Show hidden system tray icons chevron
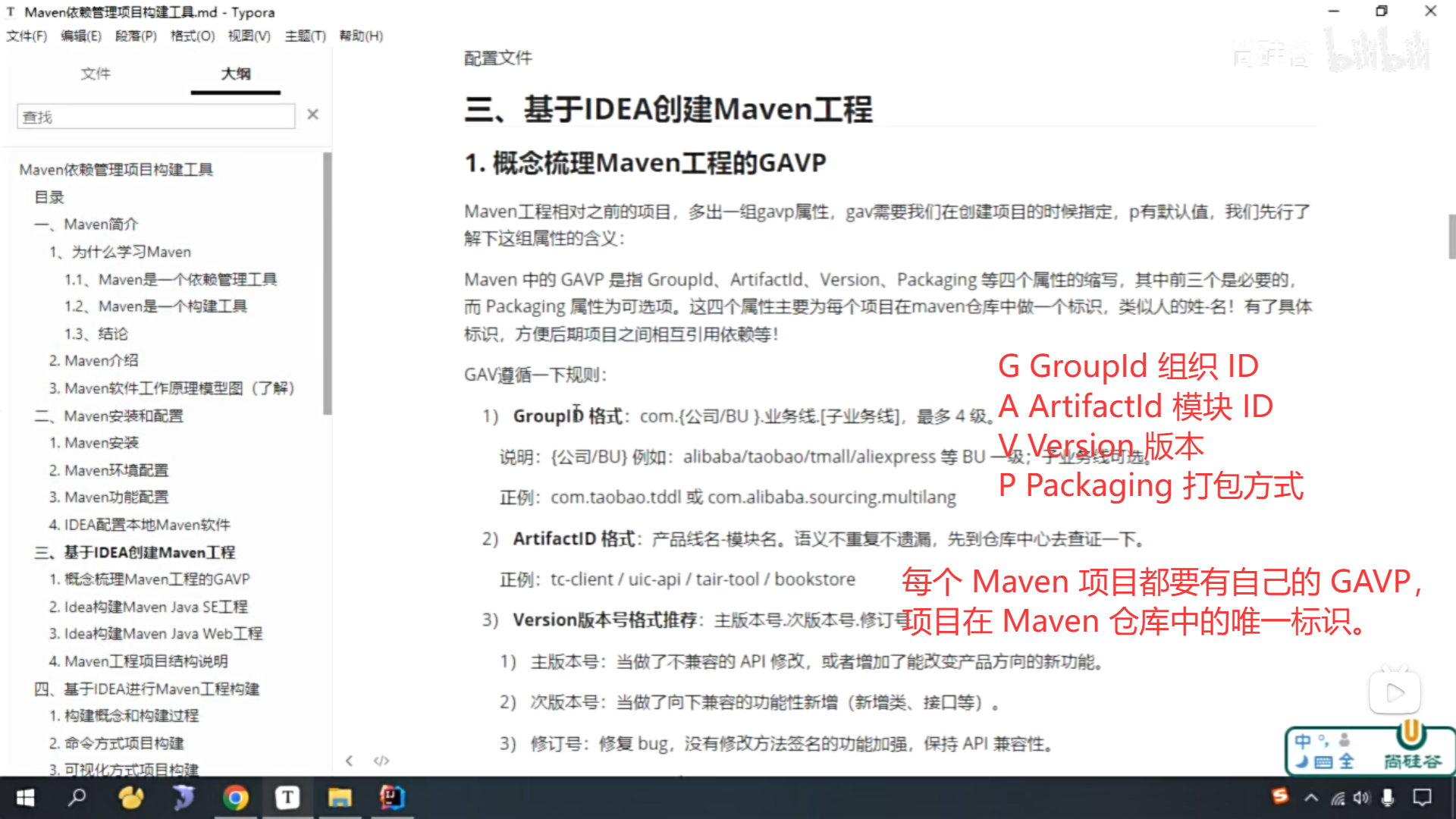Viewport: 1456px width, 819px height. pyautogui.click(x=1310, y=797)
